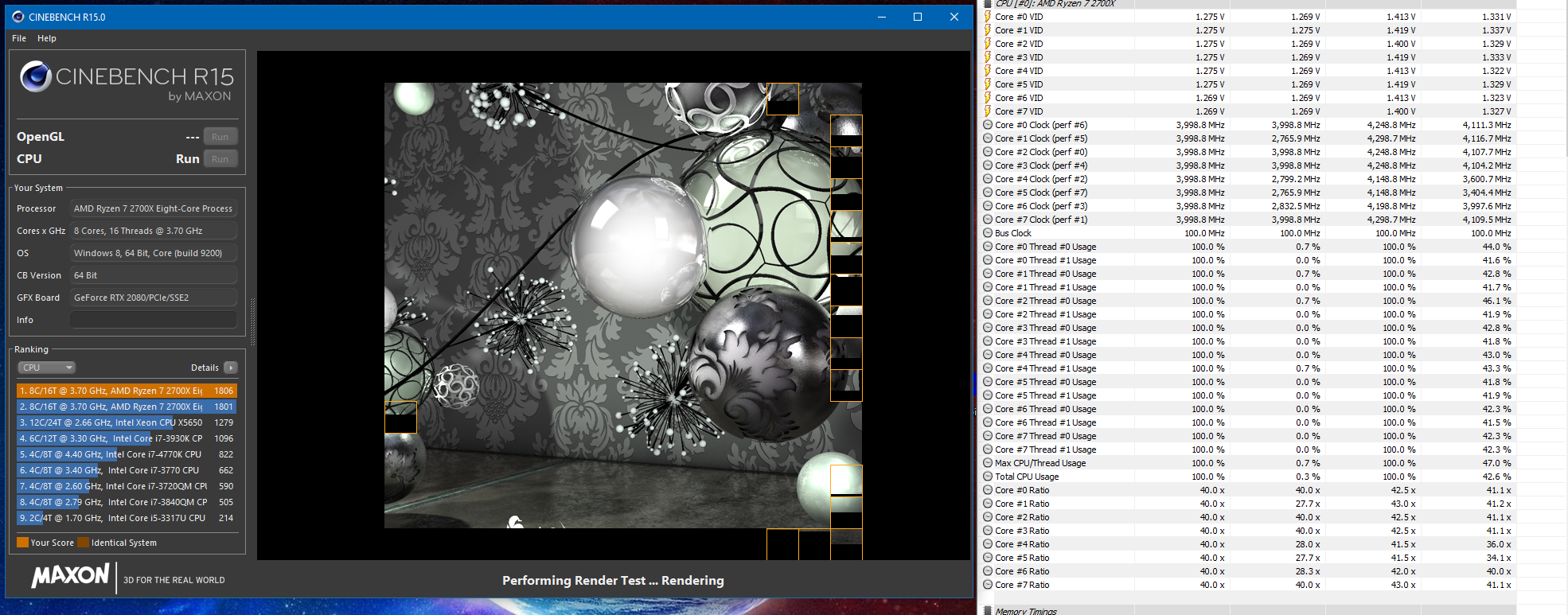Click icon for Max CPU/Thread Usage

(988, 463)
